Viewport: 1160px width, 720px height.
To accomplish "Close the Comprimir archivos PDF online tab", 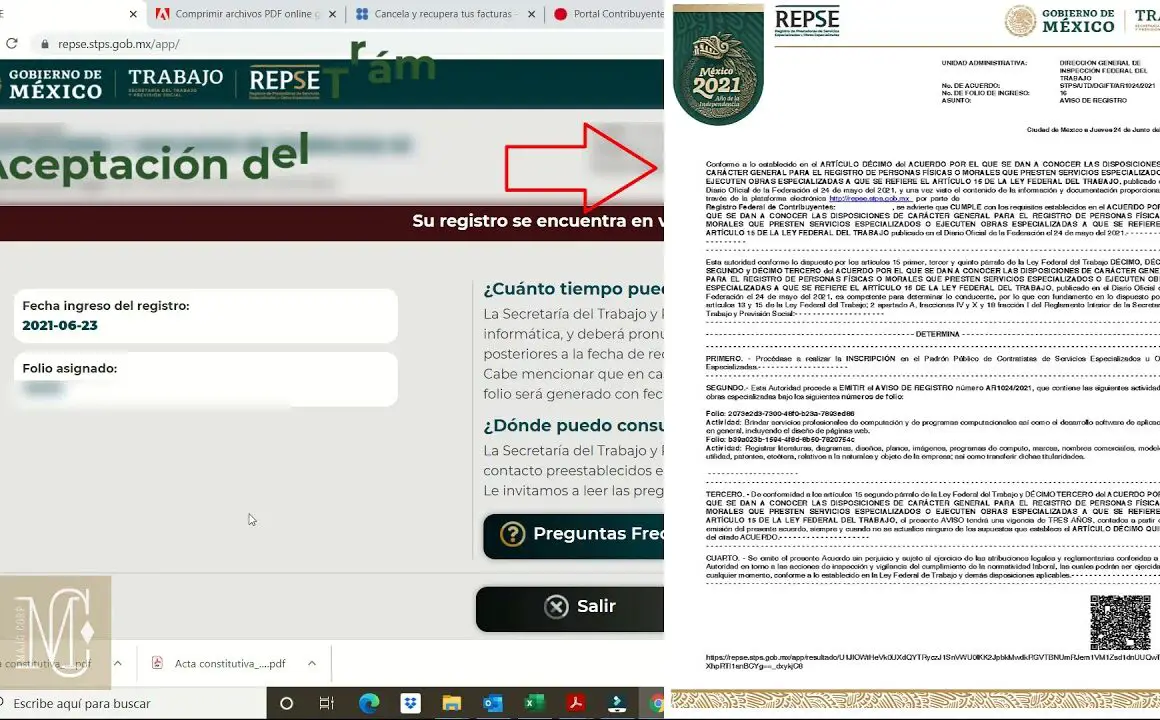I will point(332,14).
